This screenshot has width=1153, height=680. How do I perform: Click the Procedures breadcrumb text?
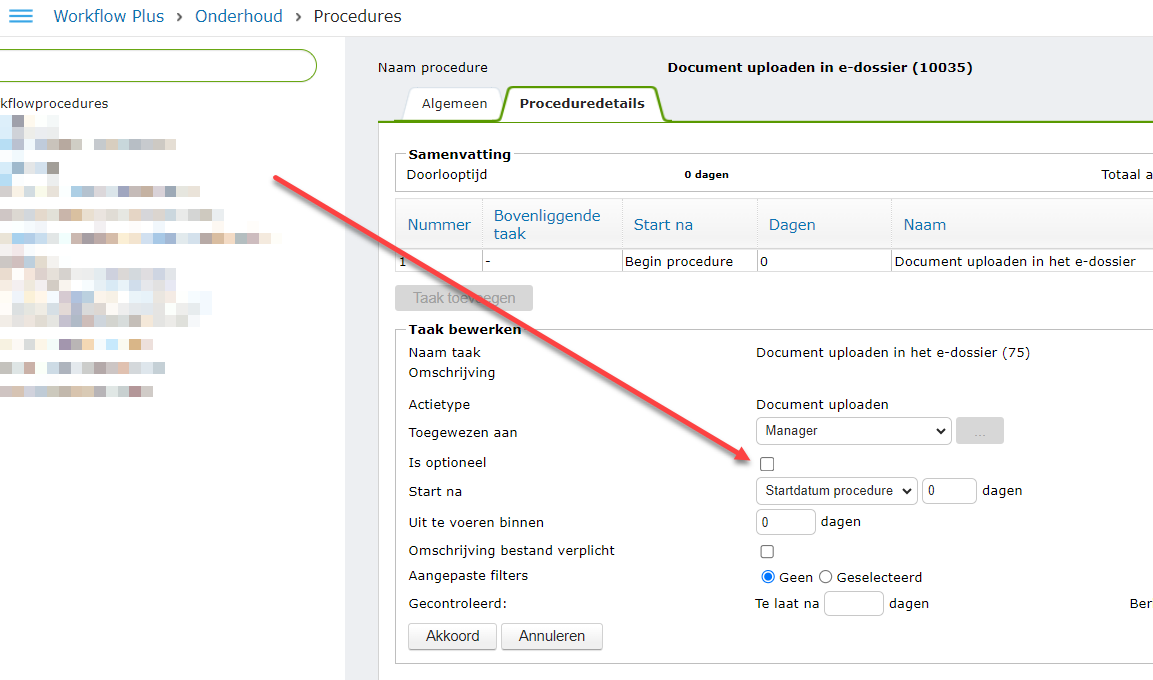357,16
